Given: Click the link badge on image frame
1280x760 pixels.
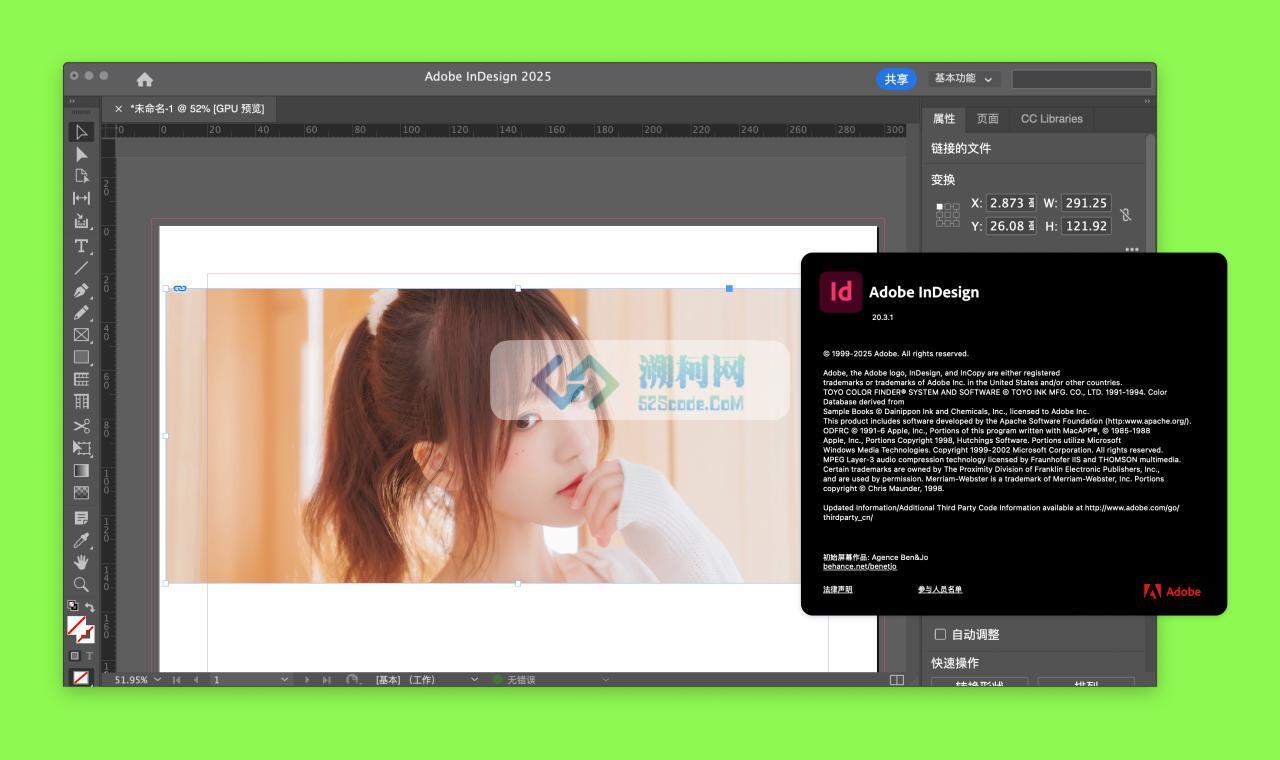Looking at the screenshot, I should tap(180, 288).
